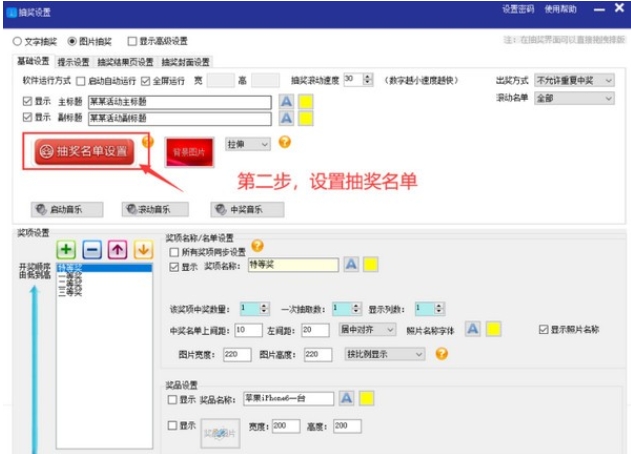Click the green add prize button
The image size is (631, 454).
tap(66, 250)
